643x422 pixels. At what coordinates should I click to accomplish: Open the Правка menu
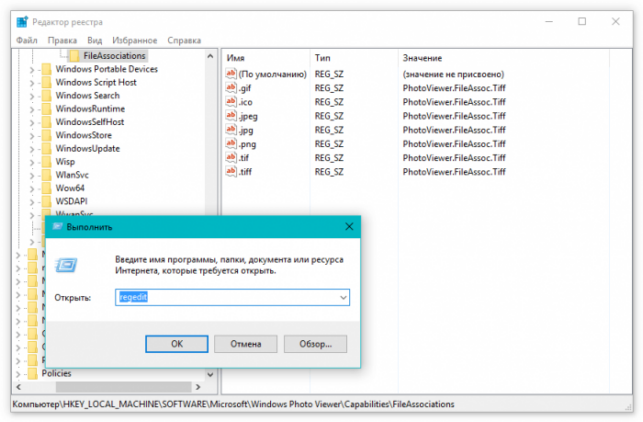tap(62, 40)
